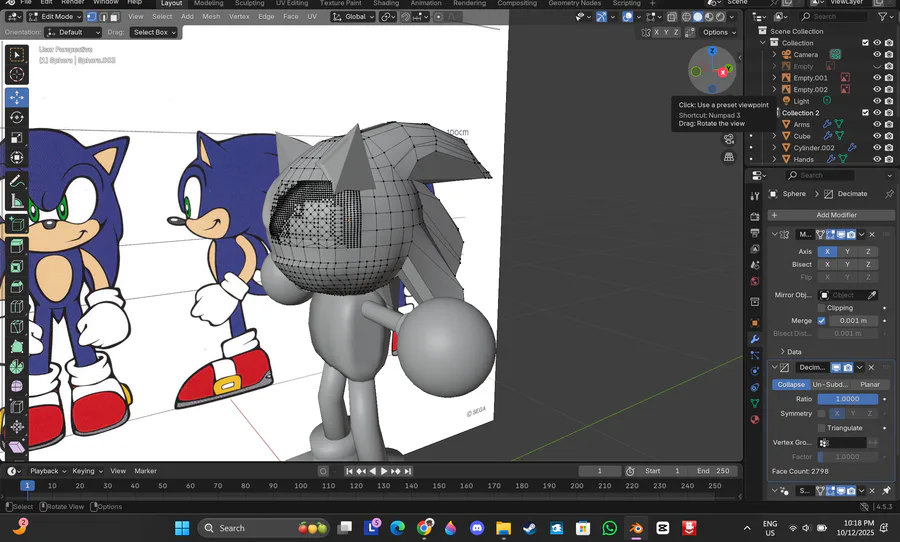Uncheck the Merge checkbox

pyautogui.click(x=822, y=321)
